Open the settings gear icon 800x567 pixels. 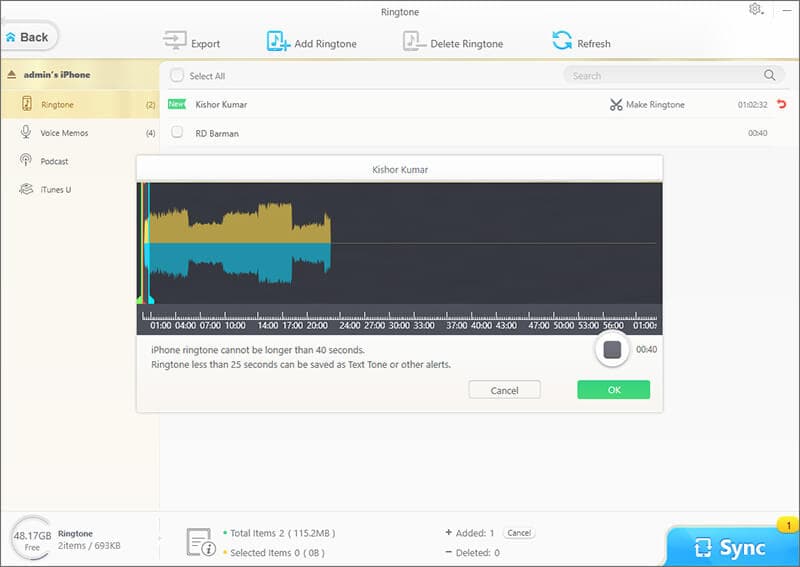click(x=755, y=9)
